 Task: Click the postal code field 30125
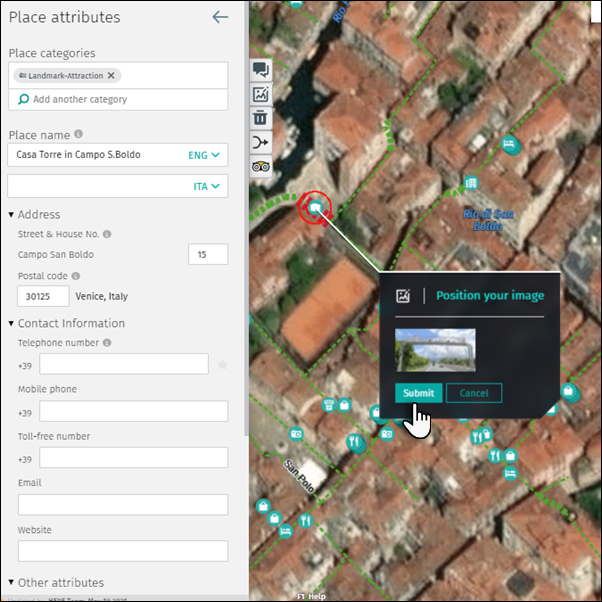tap(43, 296)
